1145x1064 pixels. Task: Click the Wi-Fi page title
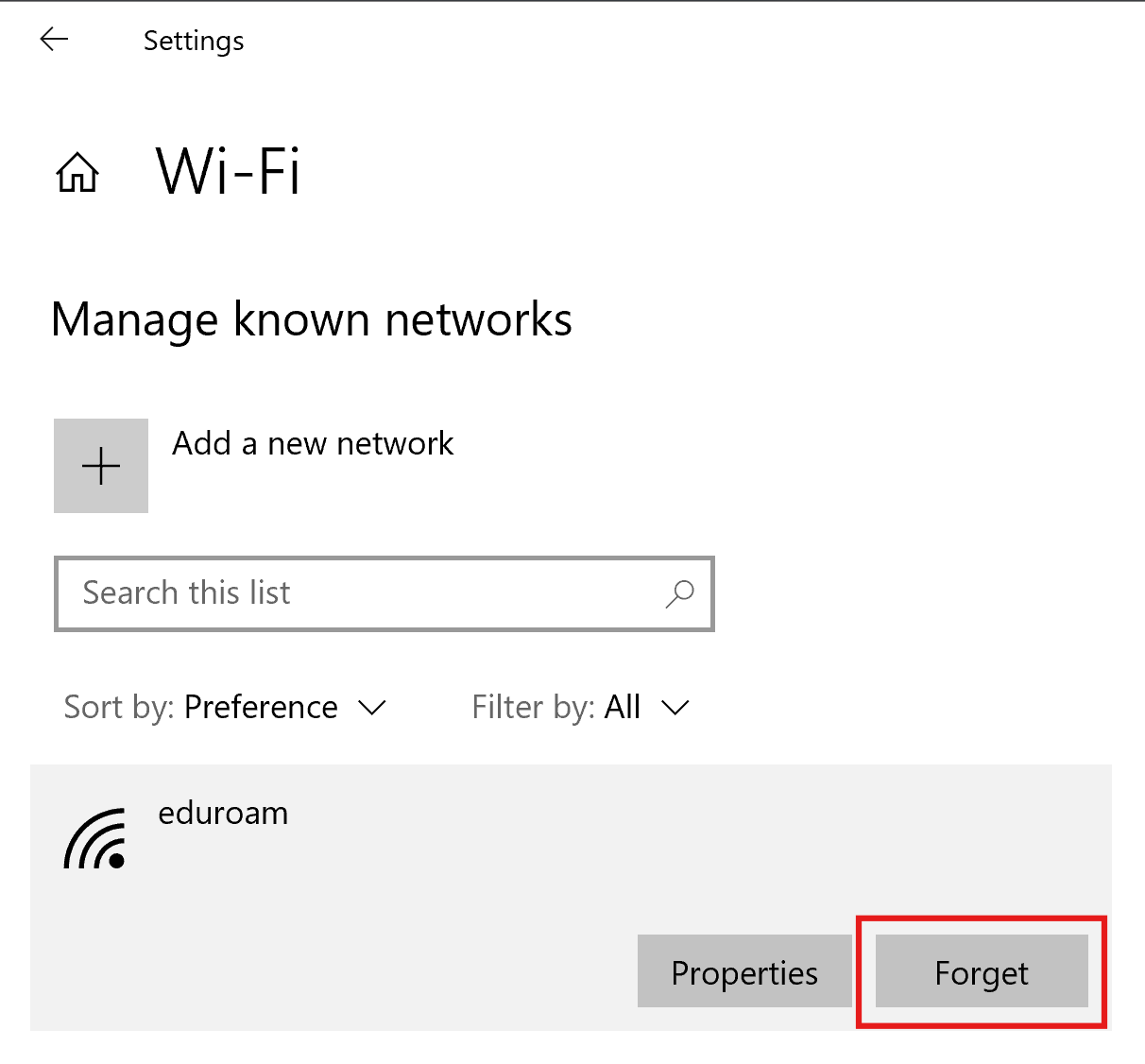click(227, 172)
